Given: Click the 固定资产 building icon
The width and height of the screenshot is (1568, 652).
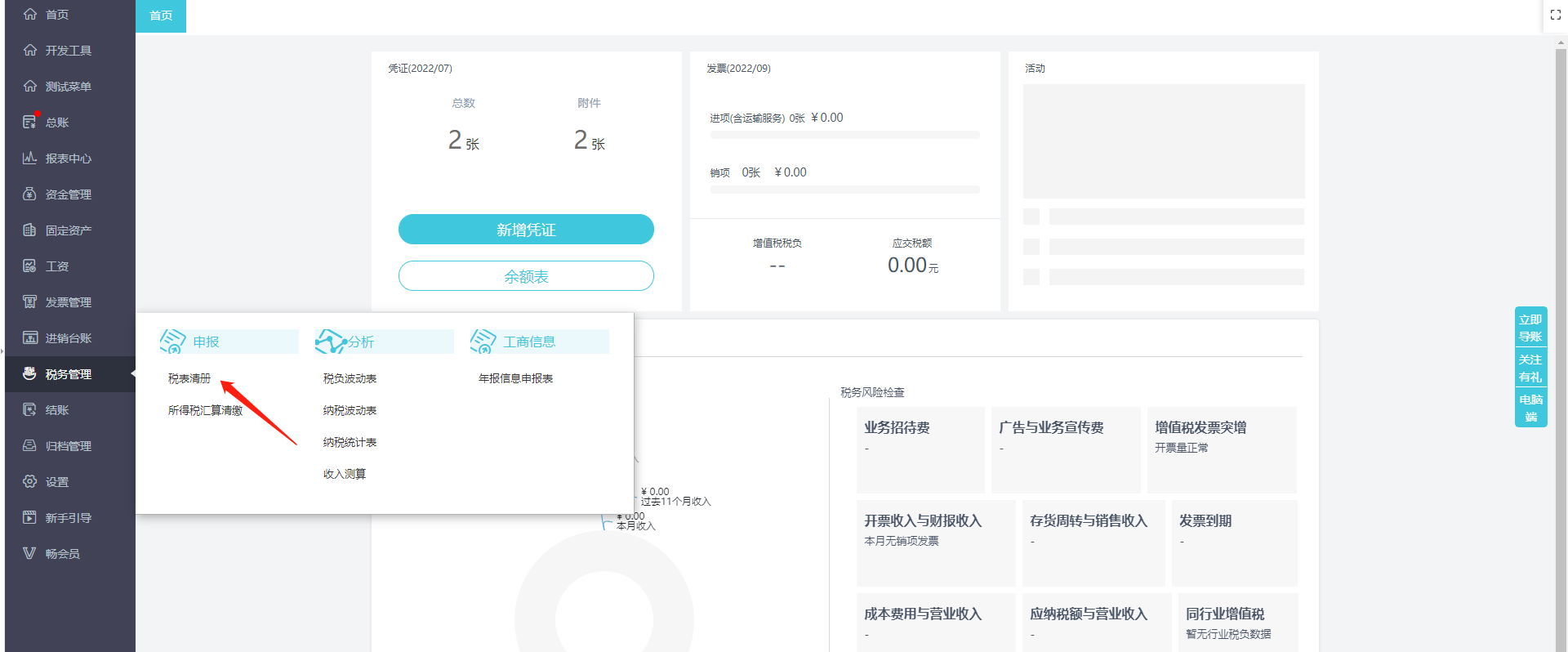Looking at the screenshot, I should [x=29, y=230].
